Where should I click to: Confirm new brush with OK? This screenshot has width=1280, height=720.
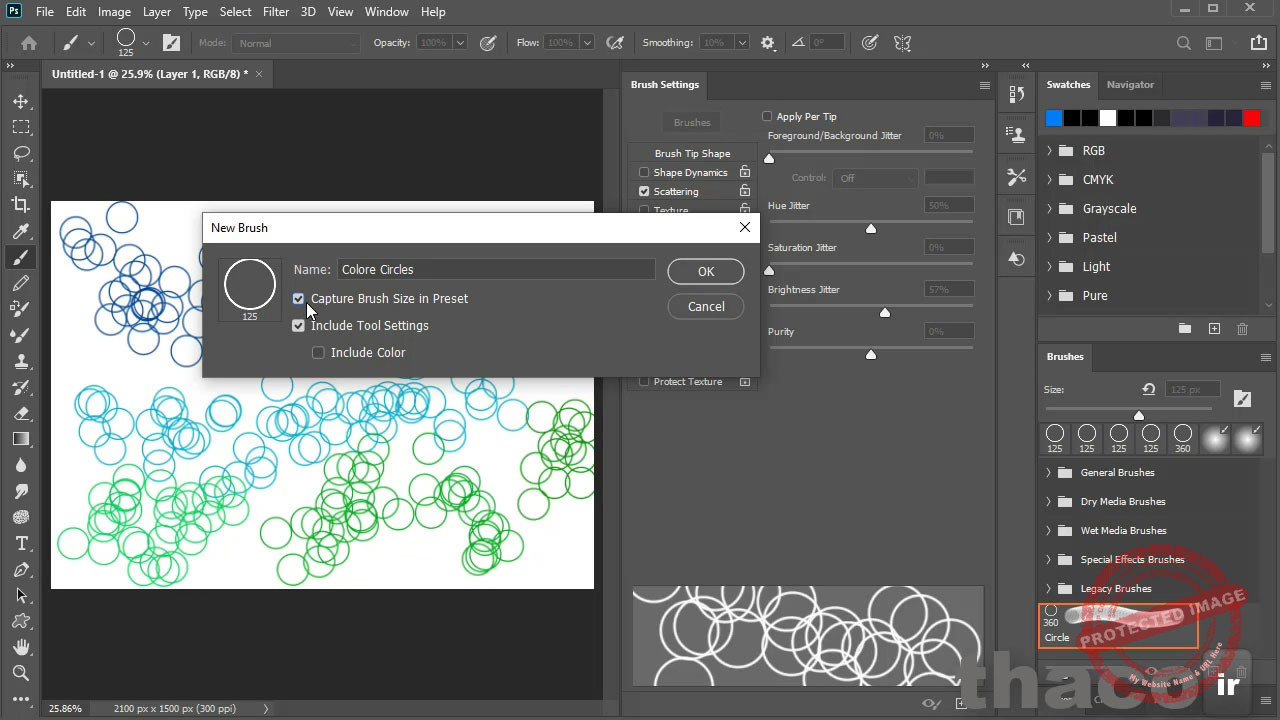706,272
